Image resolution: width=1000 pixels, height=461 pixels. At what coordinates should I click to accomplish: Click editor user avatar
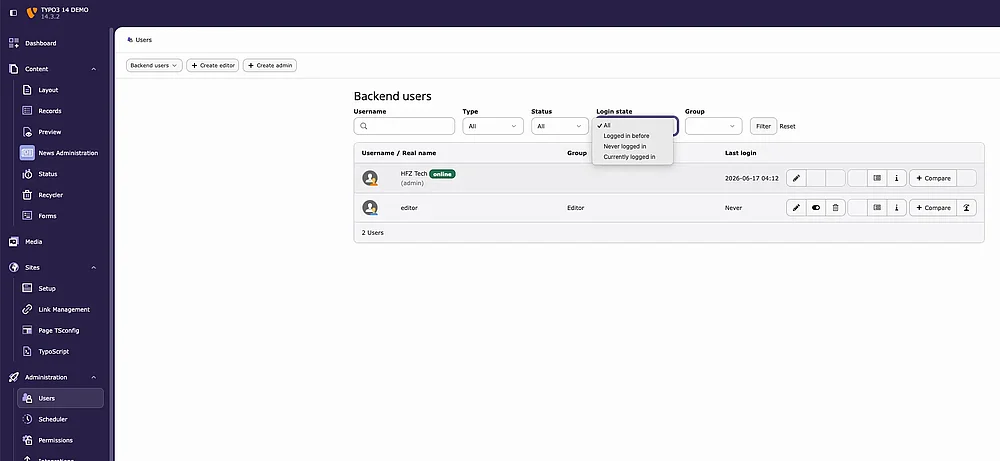pyautogui.click(x=370, y=208)
